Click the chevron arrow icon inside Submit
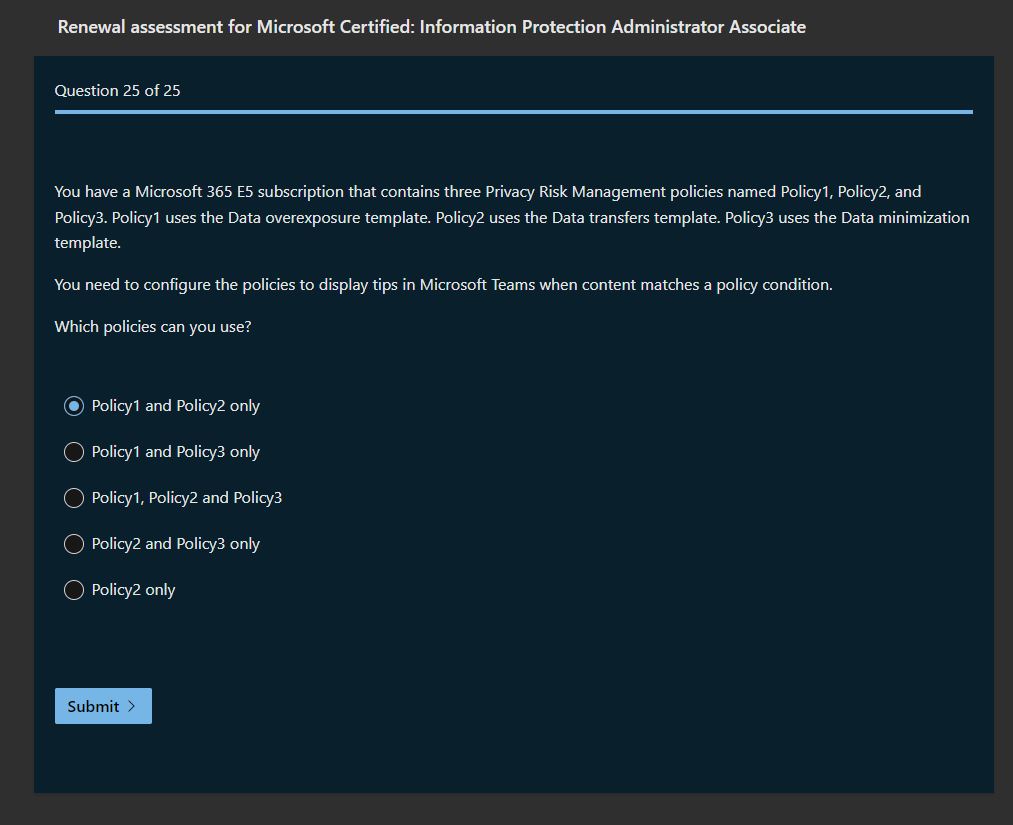 [x=132, y=706]
